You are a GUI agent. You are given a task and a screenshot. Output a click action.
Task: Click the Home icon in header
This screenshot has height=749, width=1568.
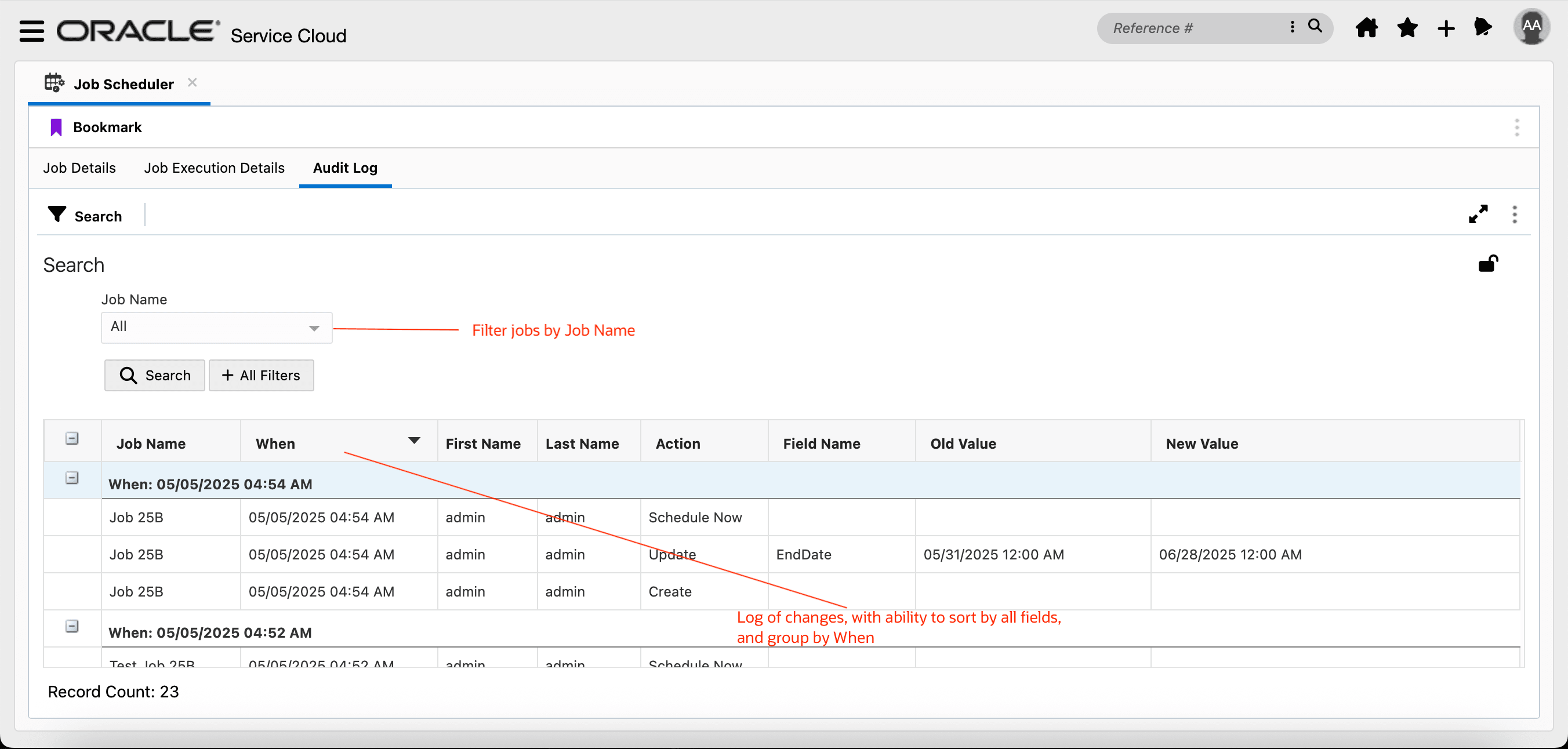coord(1366,28)
